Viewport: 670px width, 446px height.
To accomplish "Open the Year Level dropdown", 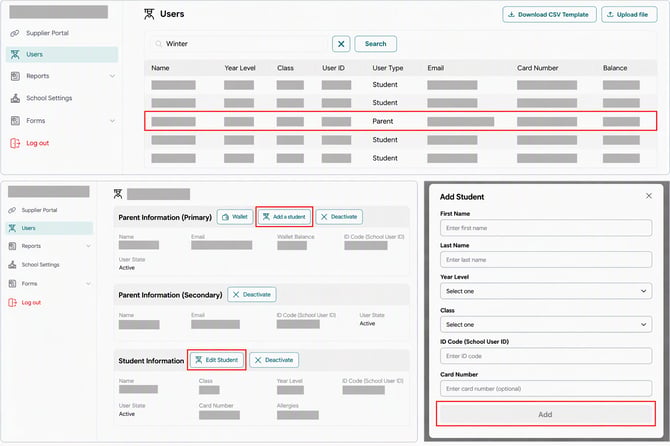I will click(546, 291).
